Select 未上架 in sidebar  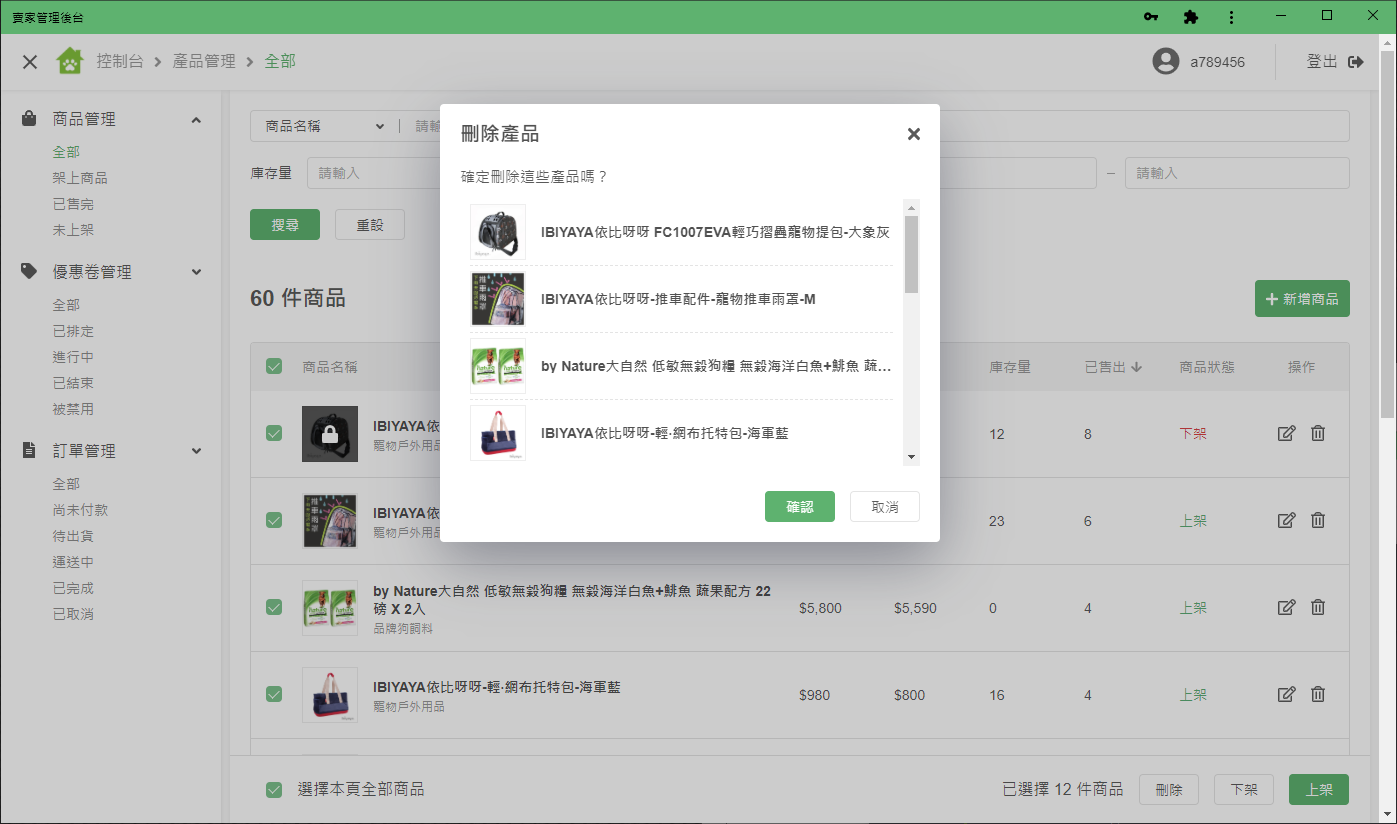(x=73, y=230)
